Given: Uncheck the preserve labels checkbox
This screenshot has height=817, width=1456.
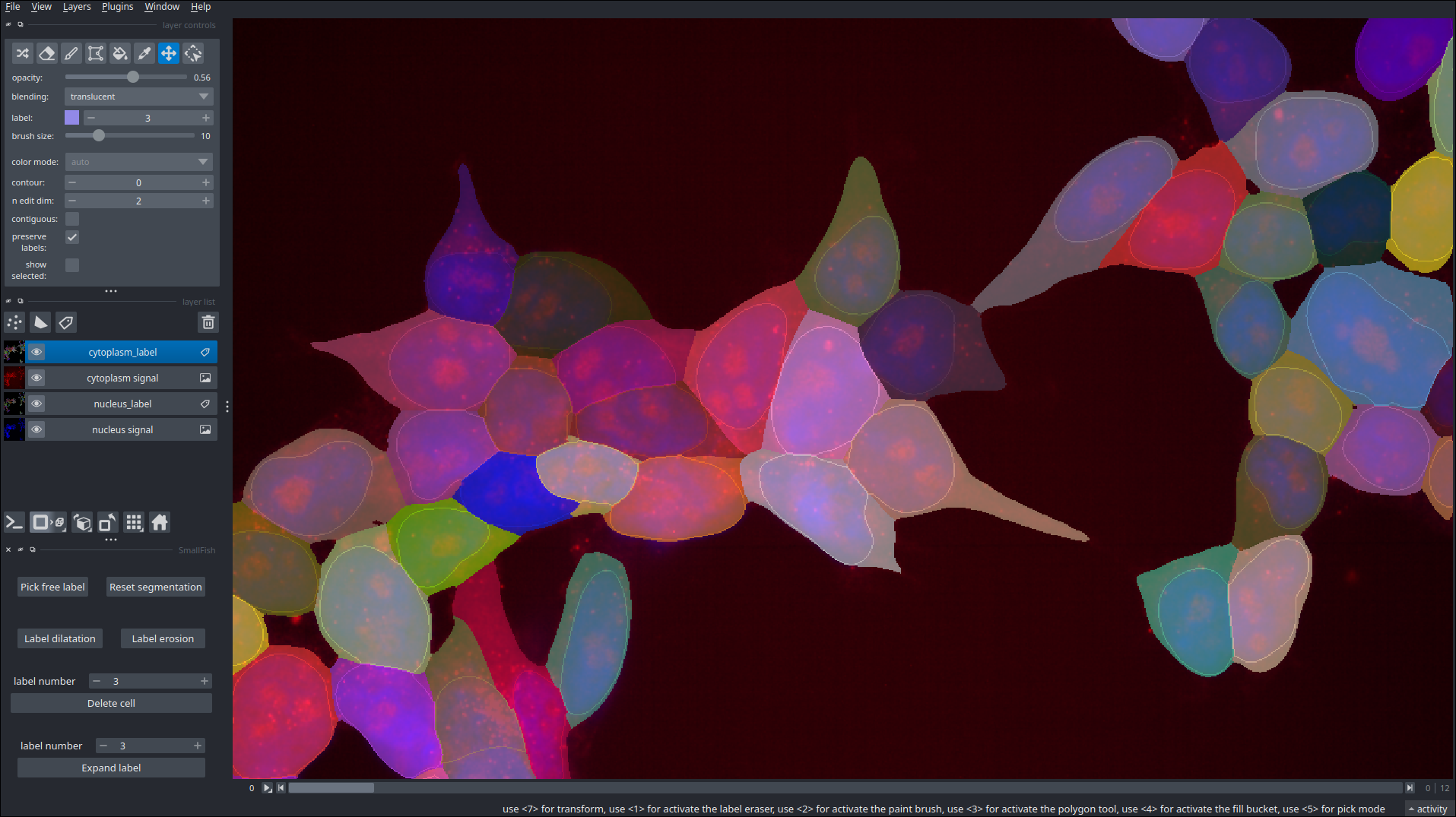Looking at the screenshot, I should pyautogui.click(x=72, y=237).
